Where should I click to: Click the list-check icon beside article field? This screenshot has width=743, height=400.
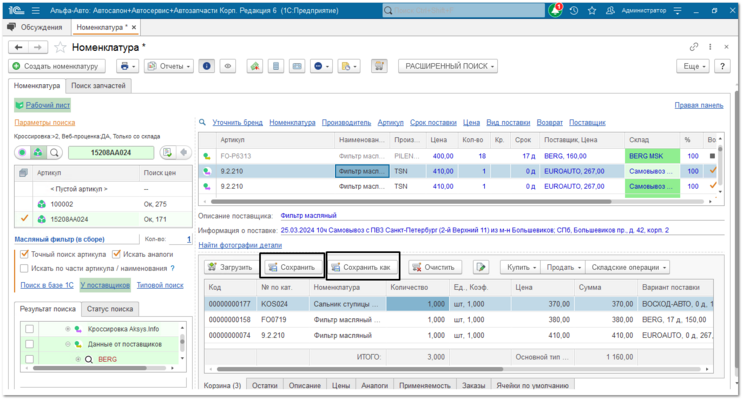coord(167,153)
